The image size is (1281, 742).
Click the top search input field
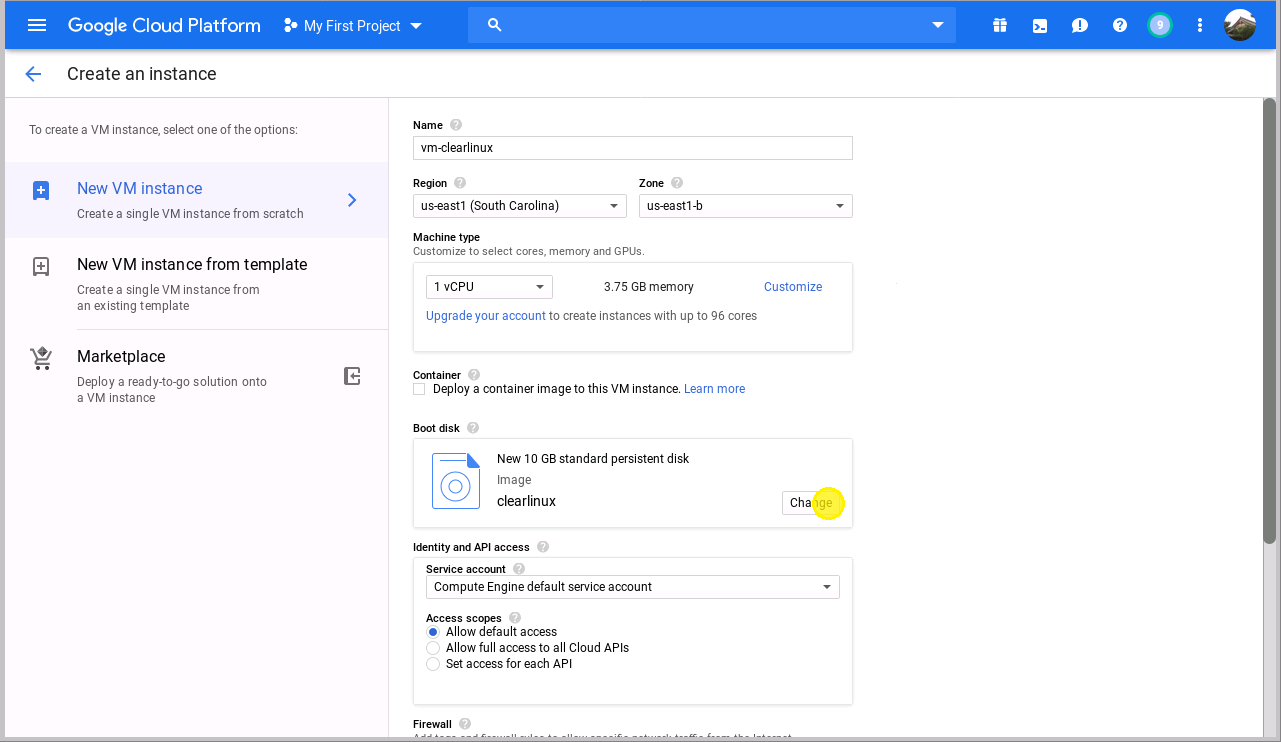coord(712,26)
